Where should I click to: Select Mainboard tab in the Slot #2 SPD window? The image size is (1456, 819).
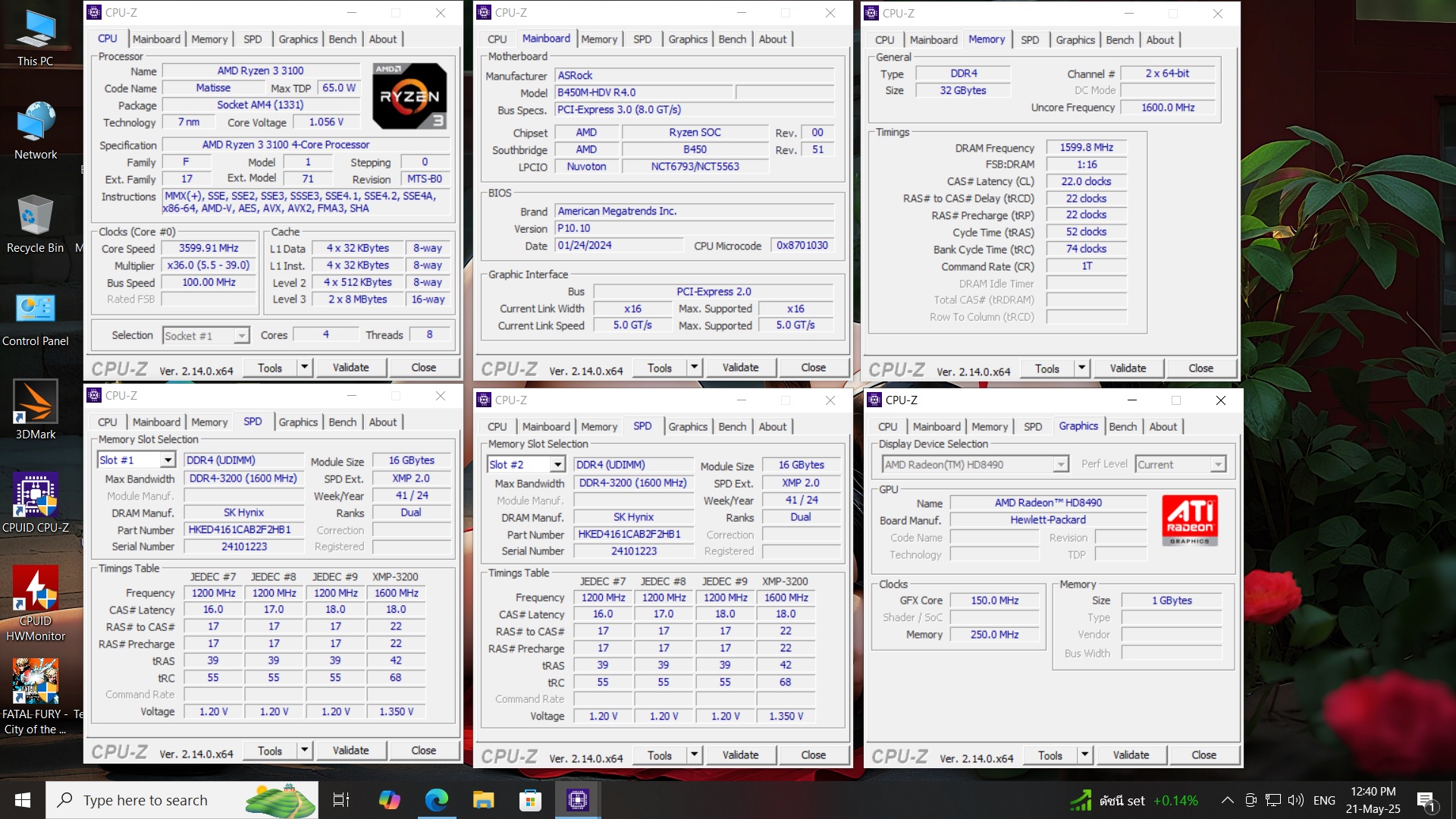pyautogui.click(x=546, y=426)
